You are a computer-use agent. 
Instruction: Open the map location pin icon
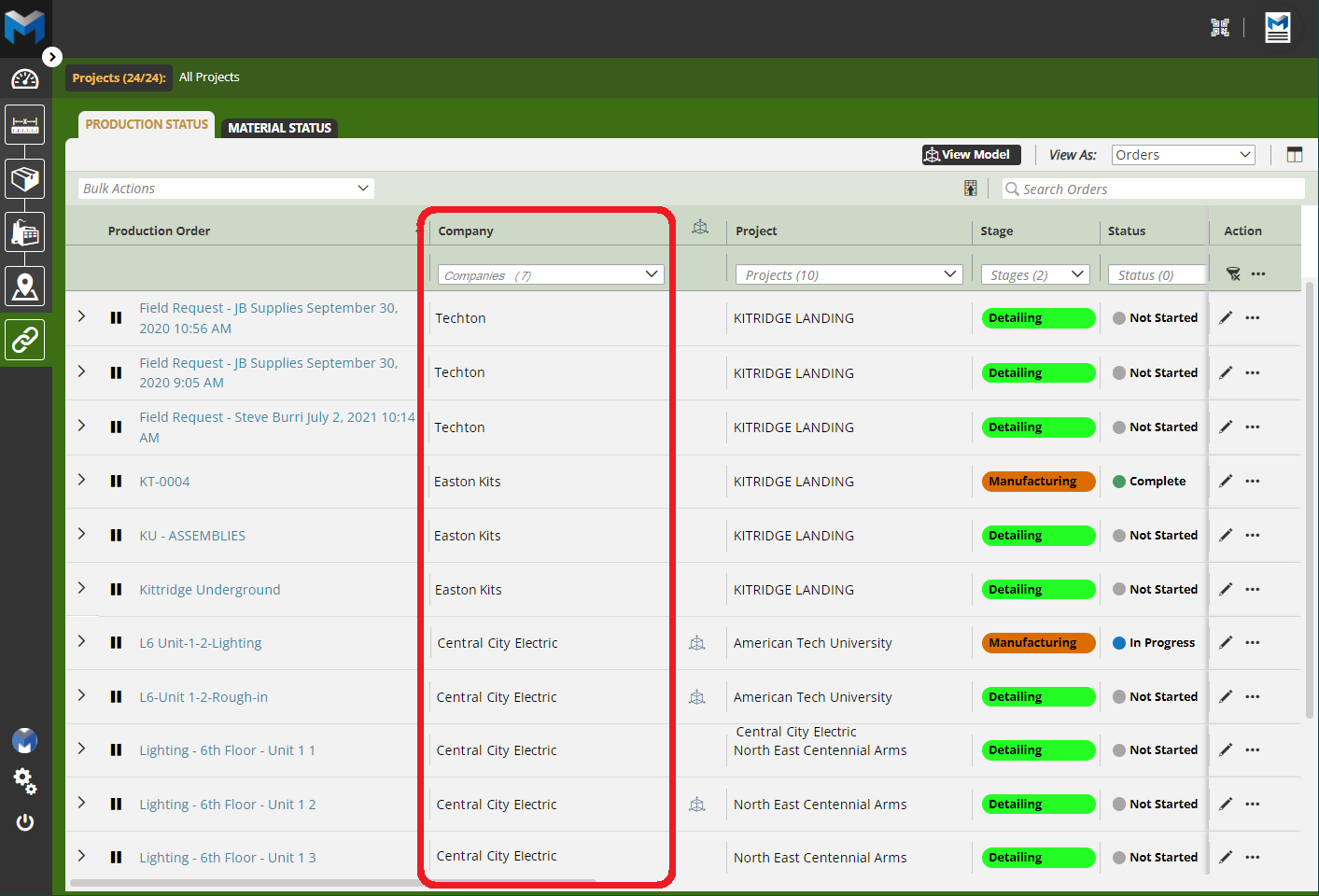(25, 287)
